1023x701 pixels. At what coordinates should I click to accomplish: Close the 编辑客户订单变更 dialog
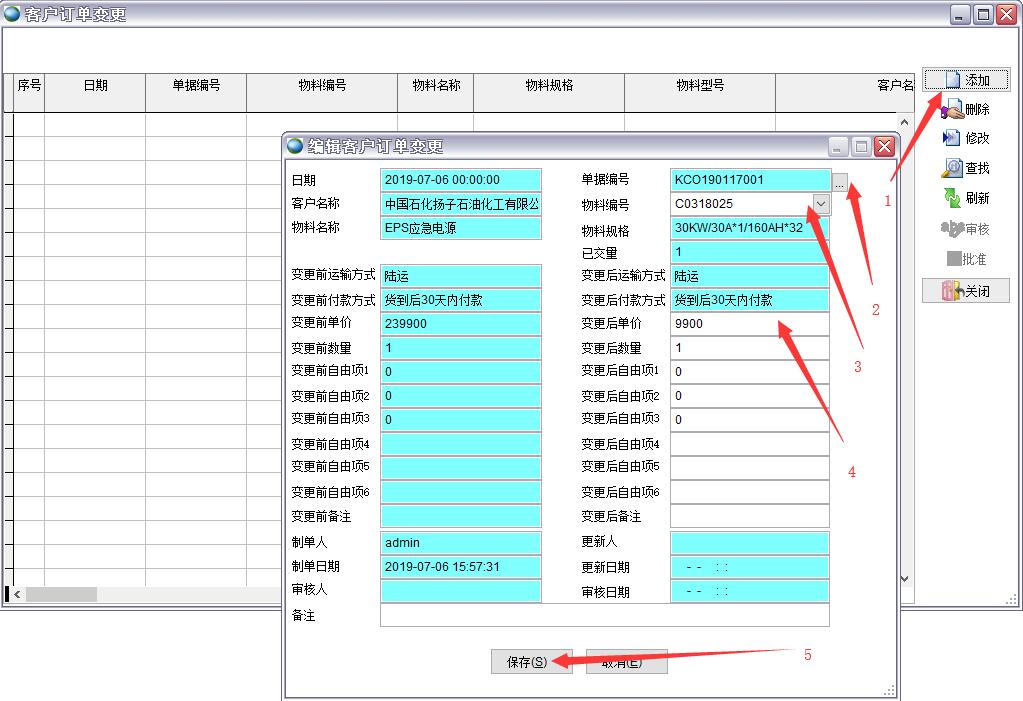(884, 146)
